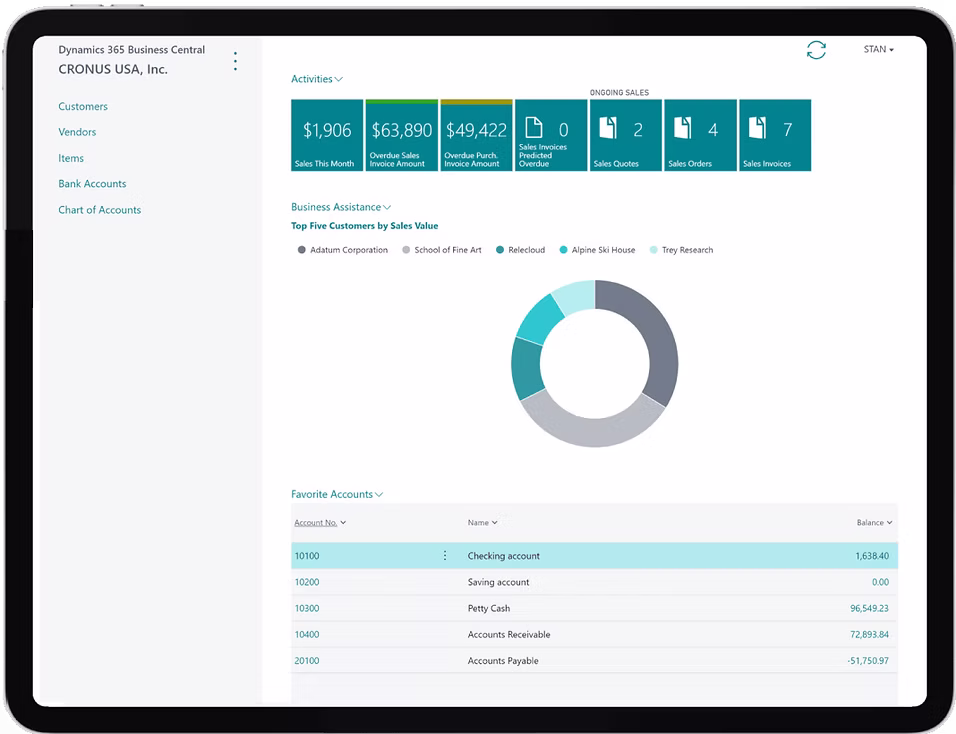Collapse the Favorite Accounts section
The width and height of the screenshot is (956, 734).
point(337,494)
